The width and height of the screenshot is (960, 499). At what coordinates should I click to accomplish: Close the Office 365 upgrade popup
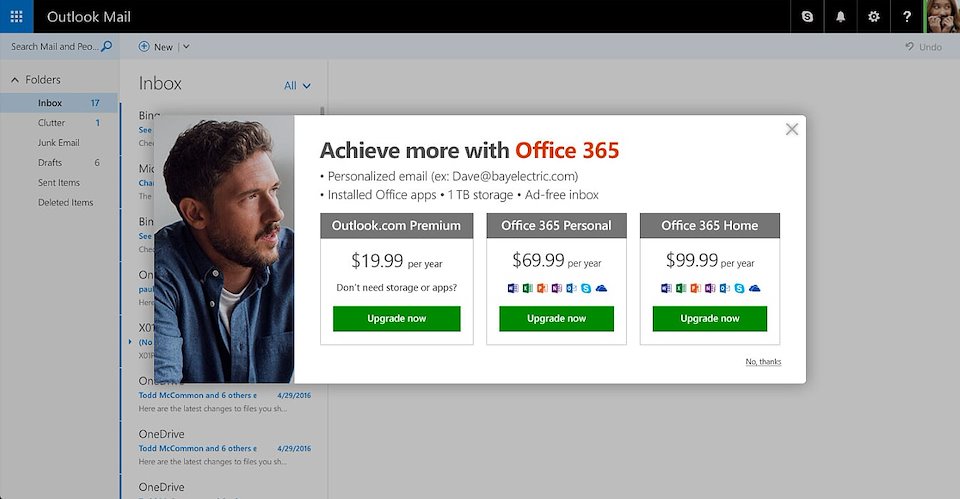[792, 129]
